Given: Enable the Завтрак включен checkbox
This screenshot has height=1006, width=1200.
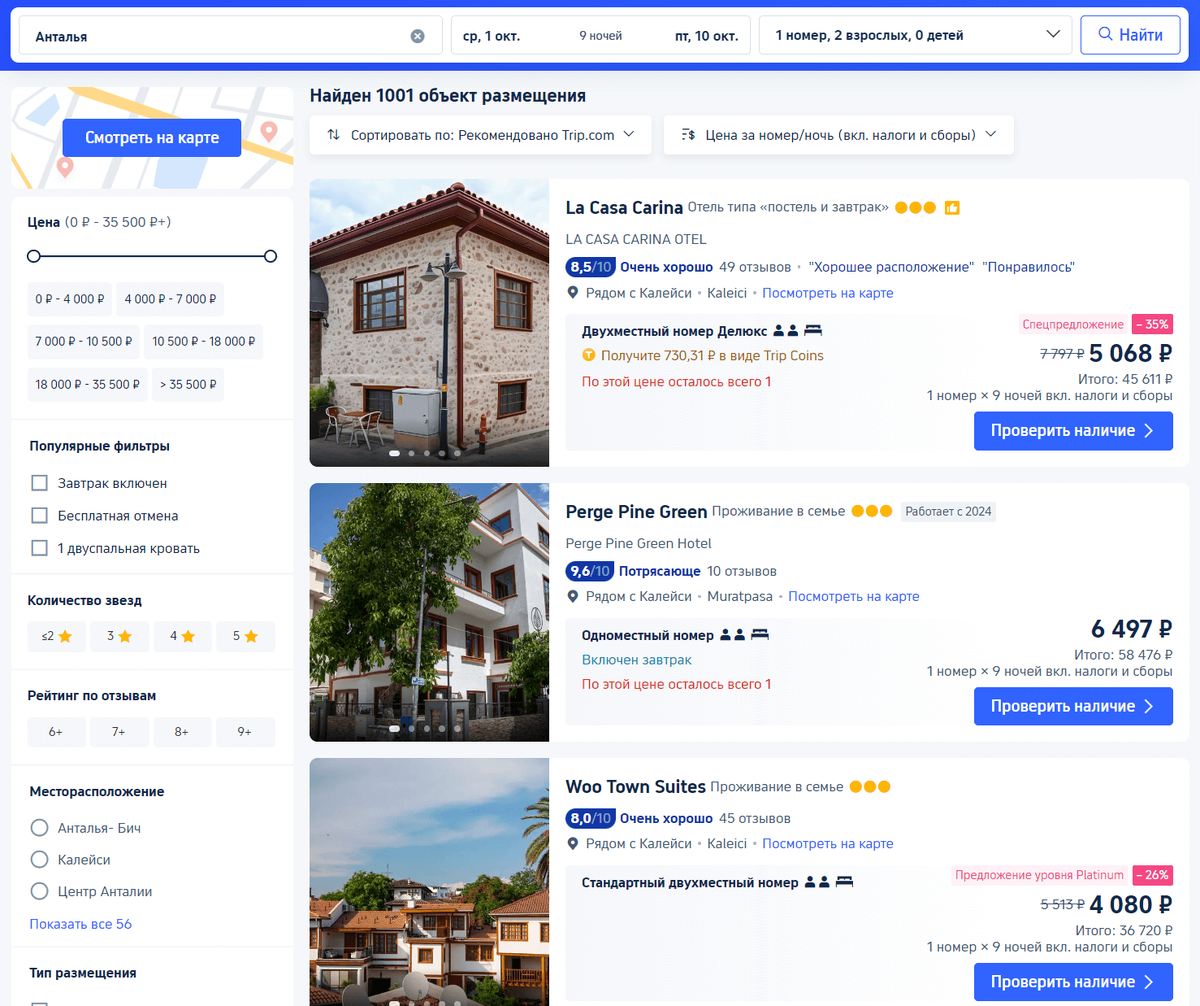Looking at the screenshot, I should pyautogui.click(x=39, y=482).
